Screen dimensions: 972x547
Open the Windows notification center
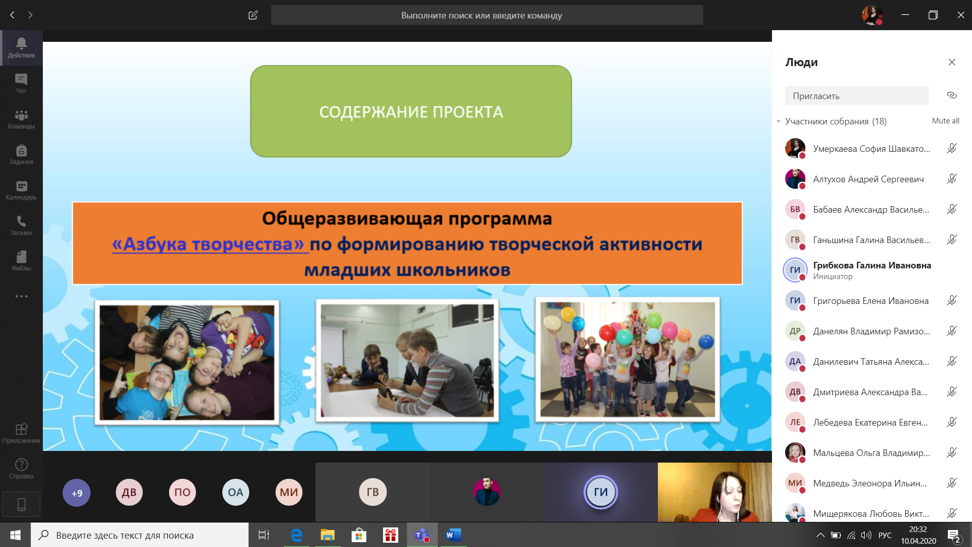pyautogui.click(x=955, y=535)
